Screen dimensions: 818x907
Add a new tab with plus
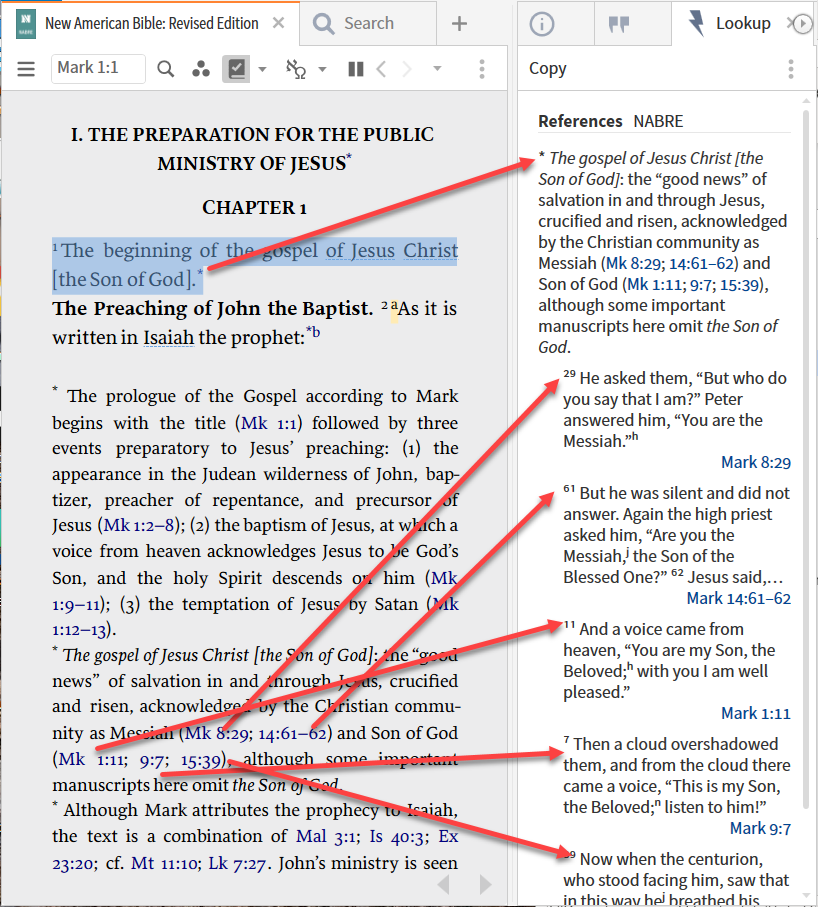[459, 24]
